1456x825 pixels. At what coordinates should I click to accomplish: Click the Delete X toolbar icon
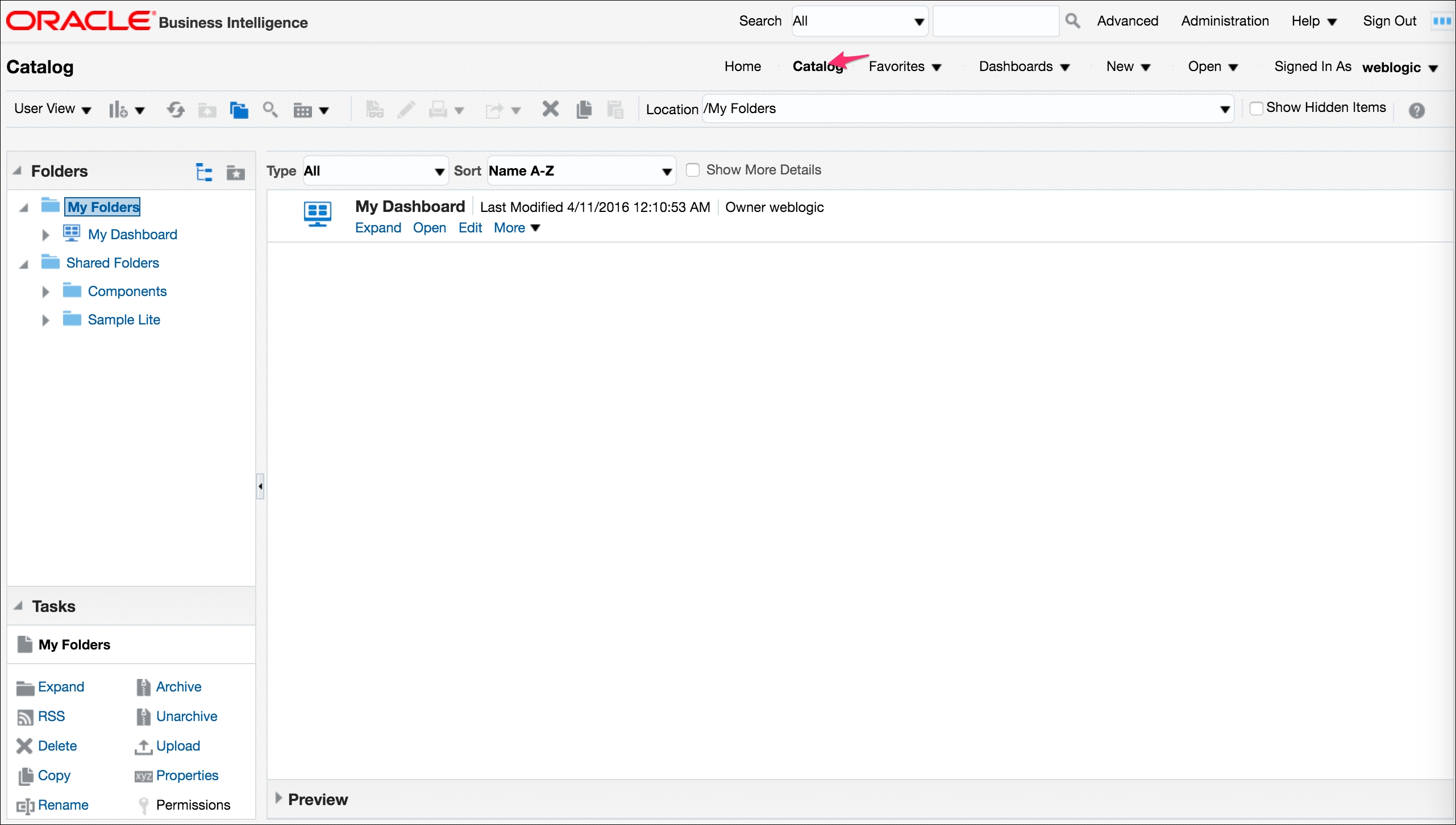click(550, 109)
